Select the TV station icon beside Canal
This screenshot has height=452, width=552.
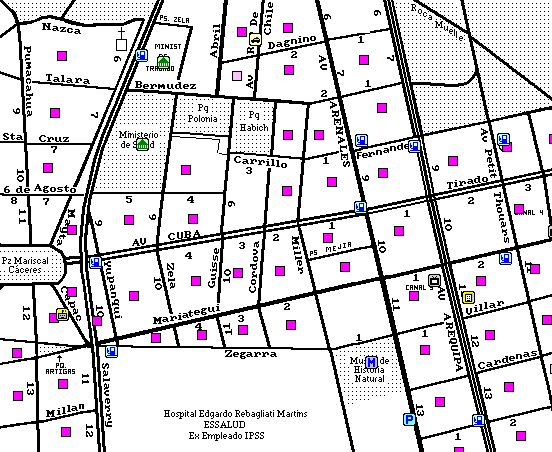tap(434, 281)
